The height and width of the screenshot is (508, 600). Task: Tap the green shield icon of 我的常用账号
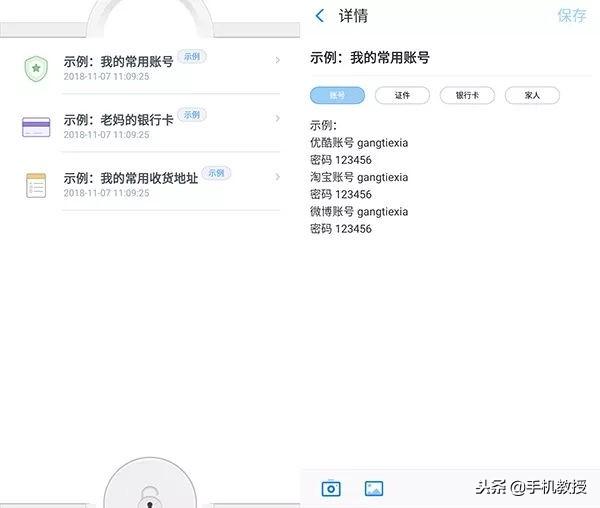click(x=36, y=68)
